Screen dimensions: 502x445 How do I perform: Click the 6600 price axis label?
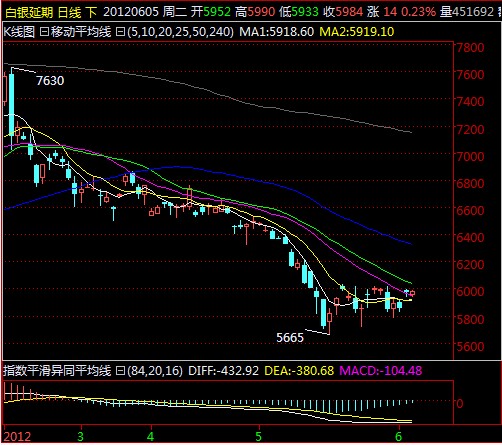click(470, 210)
